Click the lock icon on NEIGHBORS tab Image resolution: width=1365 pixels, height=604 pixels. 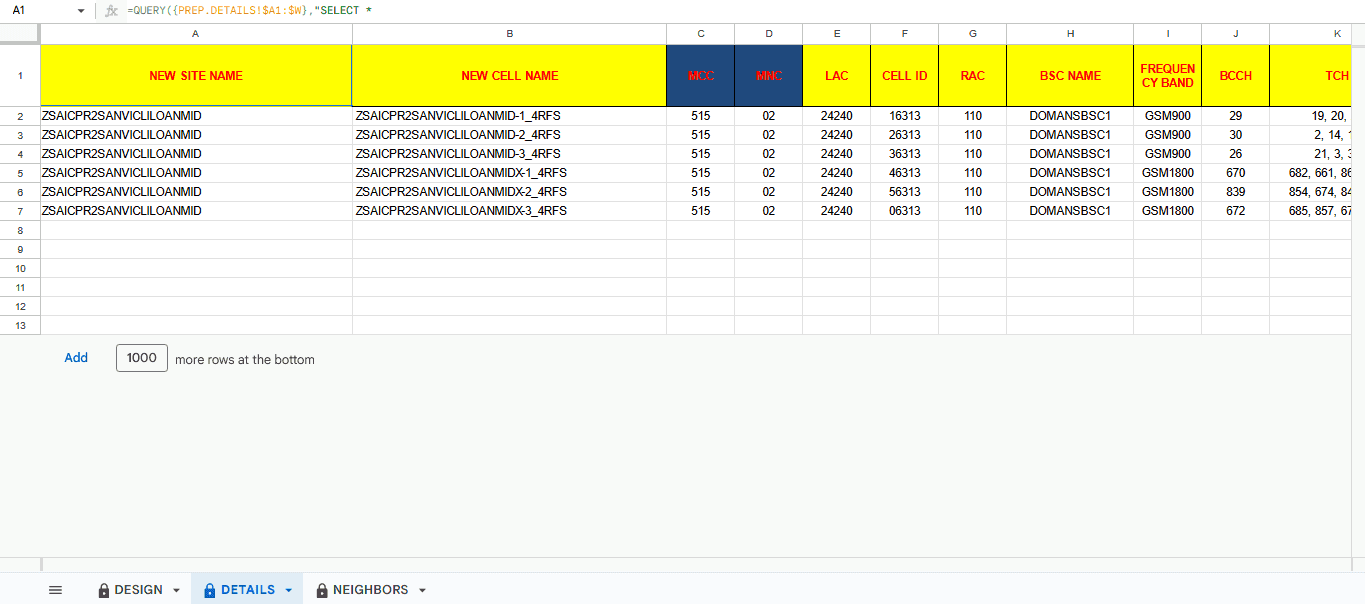322,591
